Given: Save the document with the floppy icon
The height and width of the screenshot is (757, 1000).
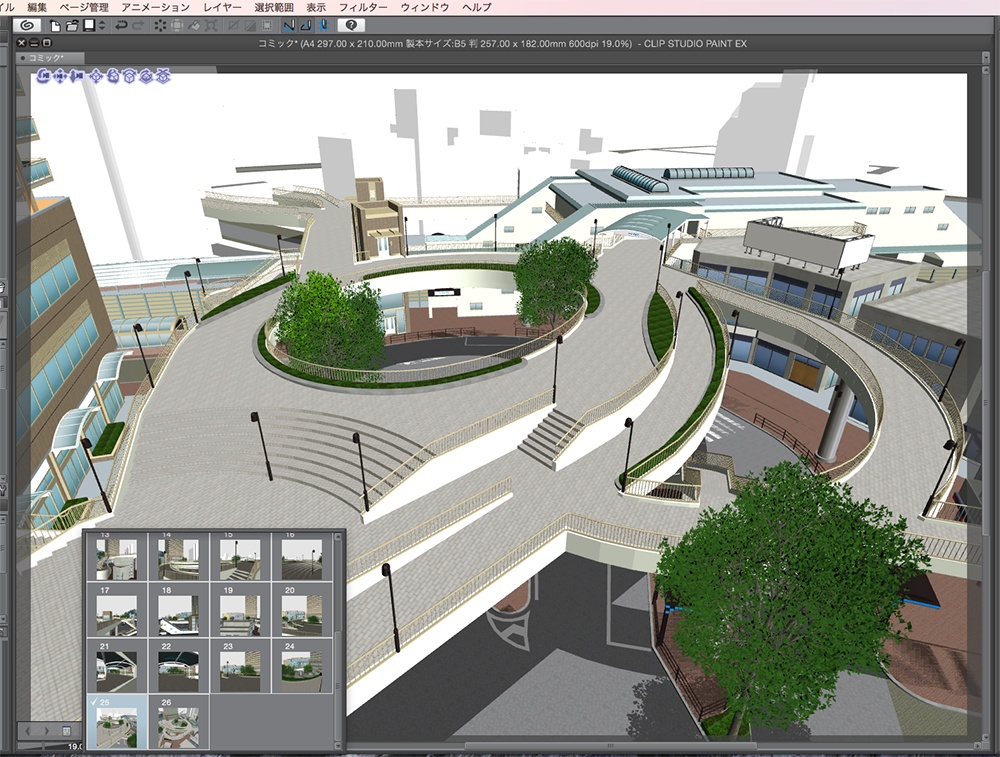Looking at the screenshot, I should [89, 26].
